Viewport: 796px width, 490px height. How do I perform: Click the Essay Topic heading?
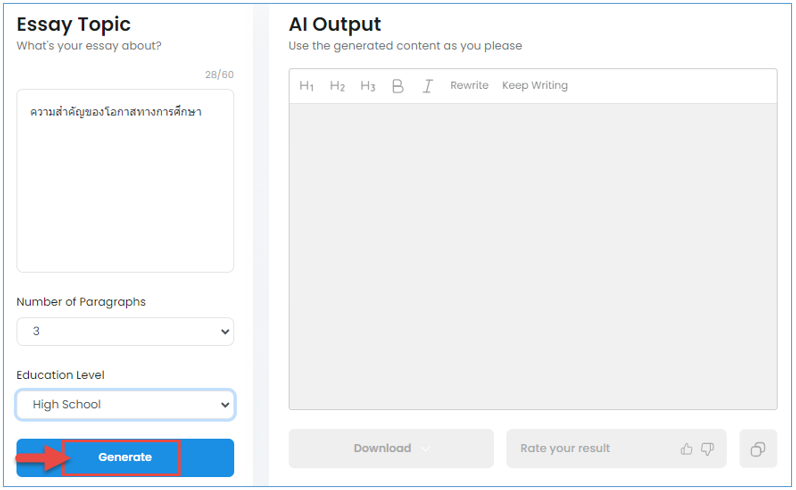(74, 24)
